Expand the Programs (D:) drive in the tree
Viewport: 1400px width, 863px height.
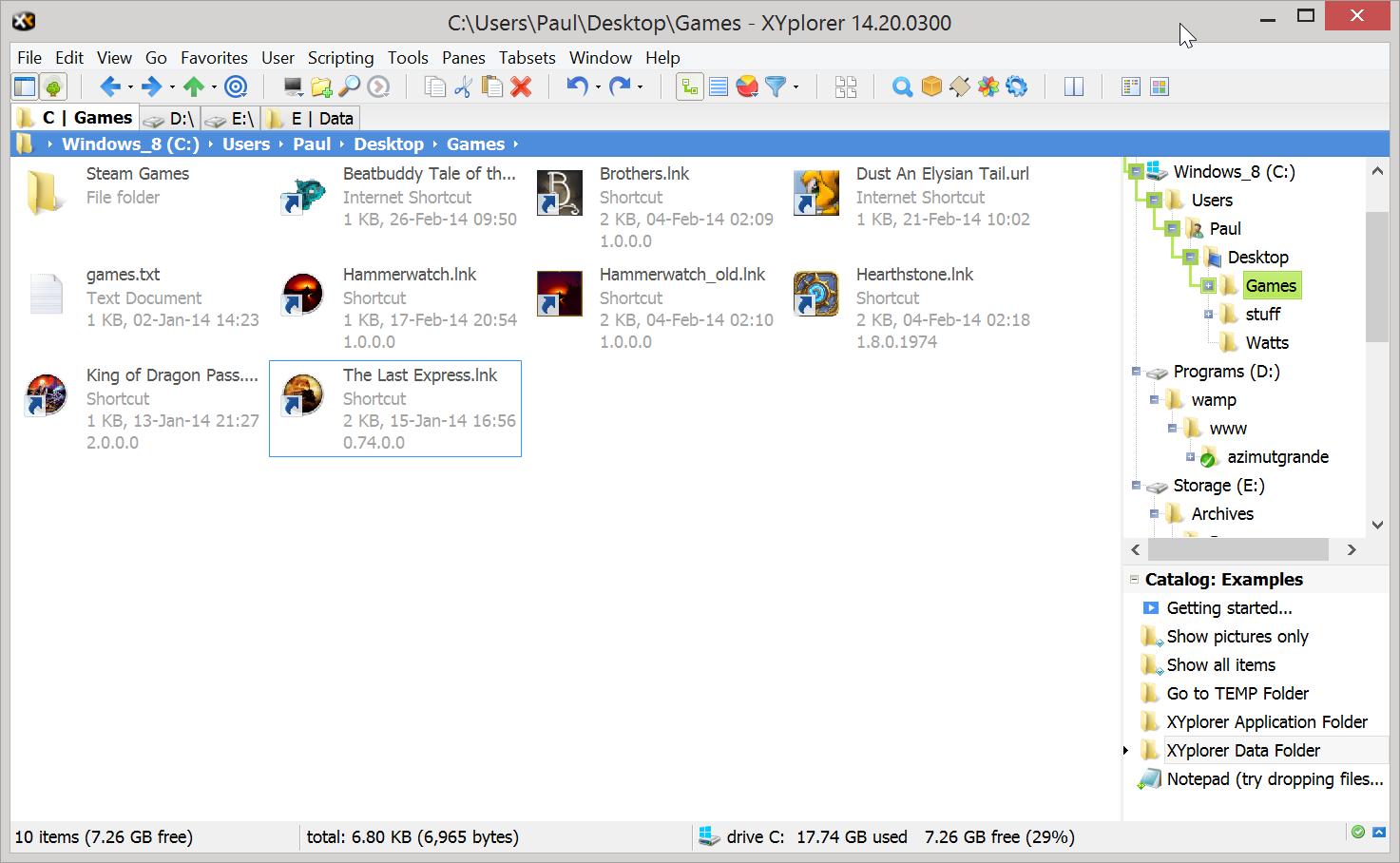1137,372
